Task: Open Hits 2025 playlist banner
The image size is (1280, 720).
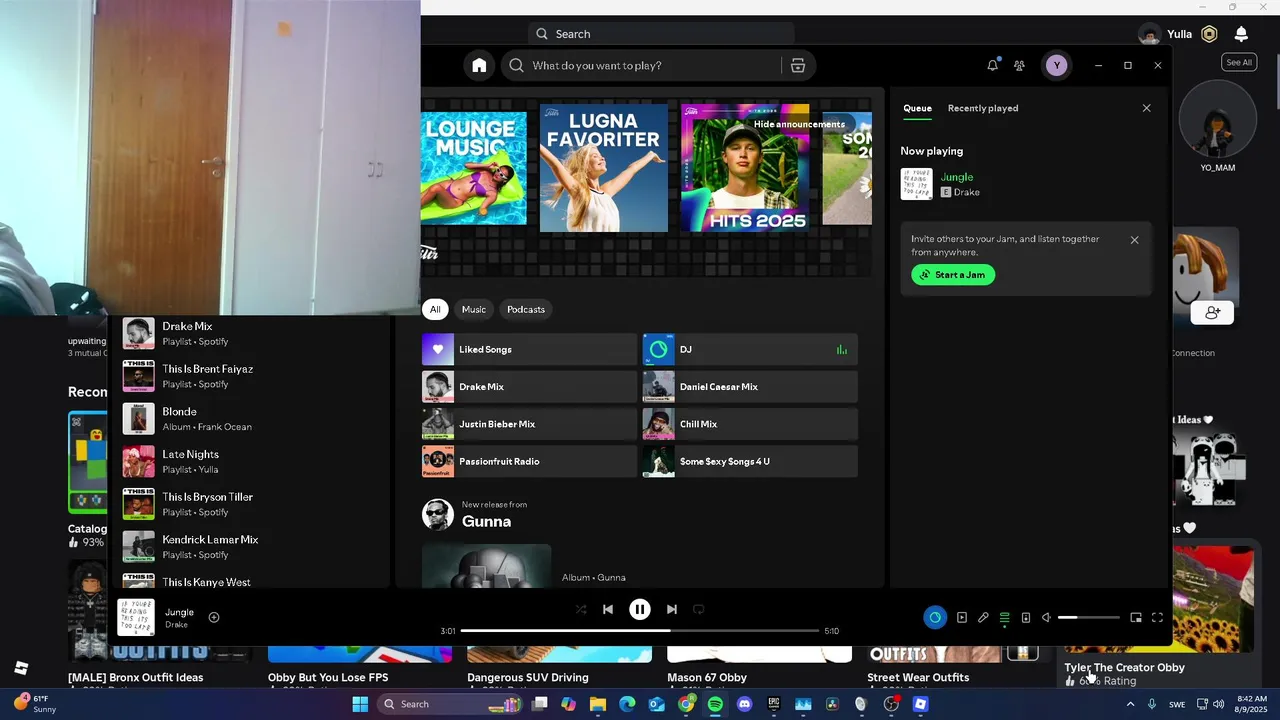Action: tap(745, 168)
